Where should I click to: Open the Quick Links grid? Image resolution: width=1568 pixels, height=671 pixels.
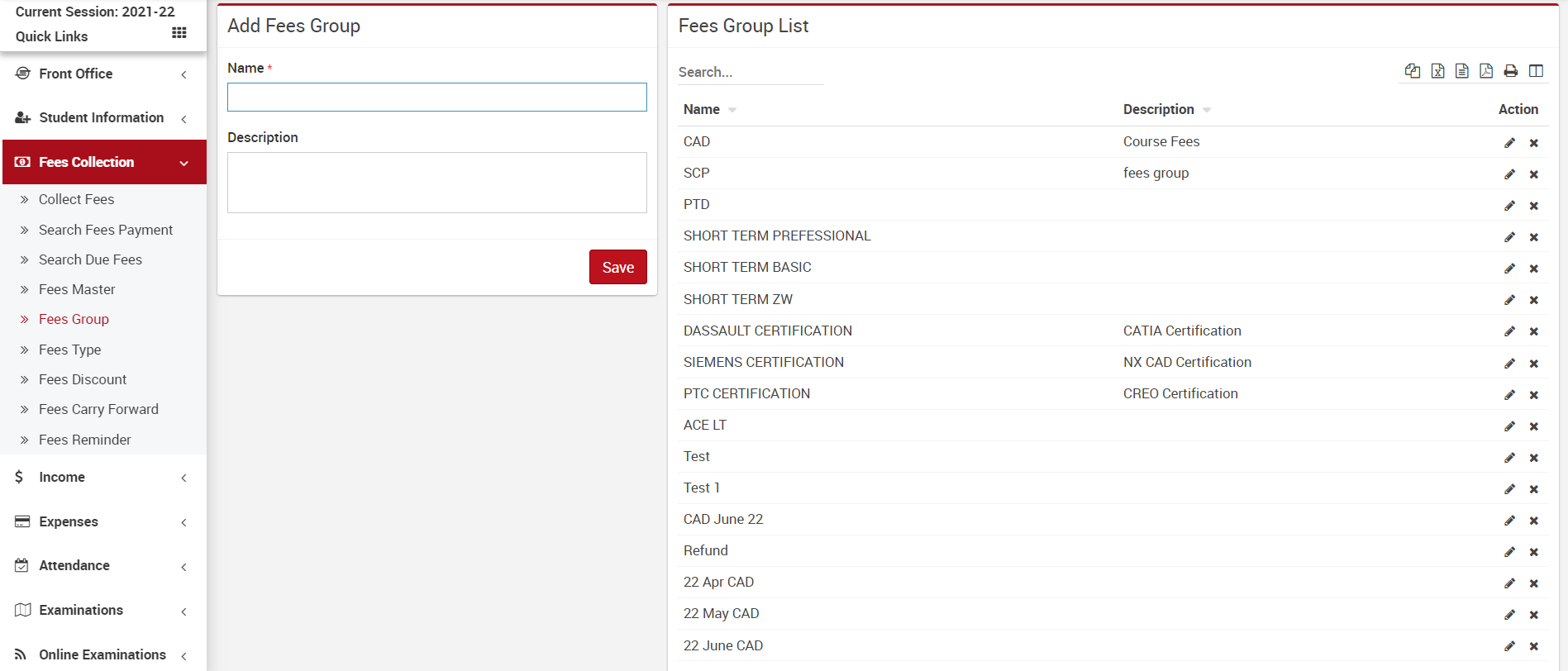pos(179,33)
